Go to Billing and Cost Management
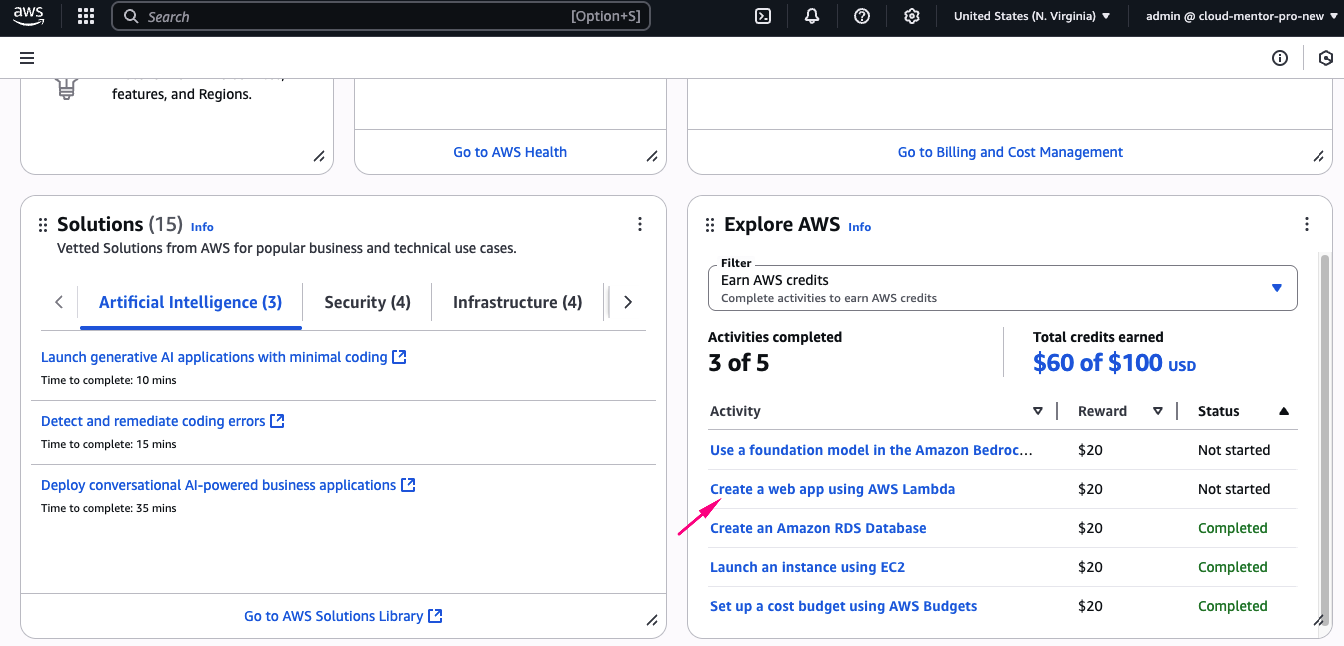Image resolution: width=1344 pixels, height=646 pixels. [x=1010, y=152]
